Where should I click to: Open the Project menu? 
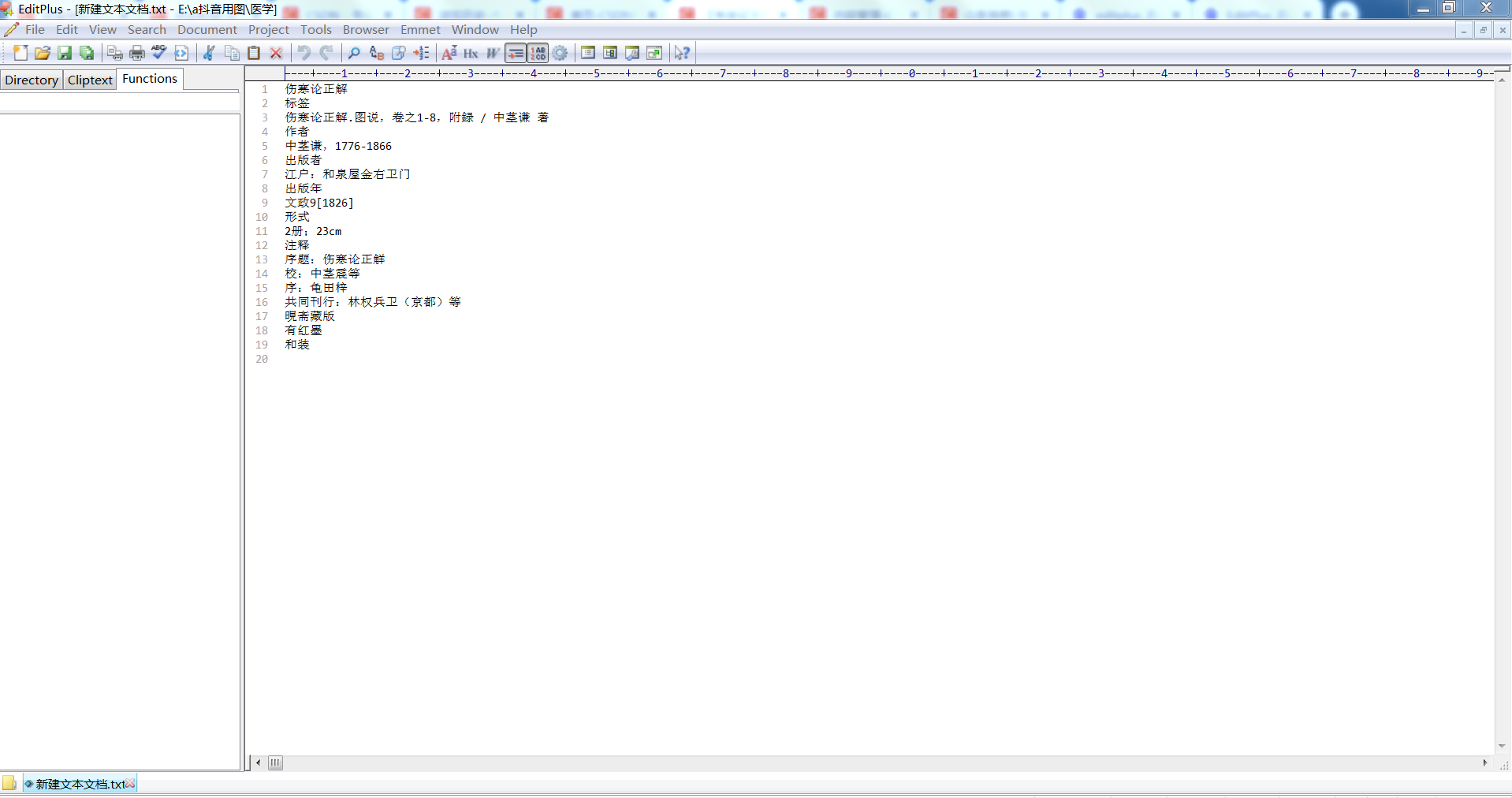[269, 29]
